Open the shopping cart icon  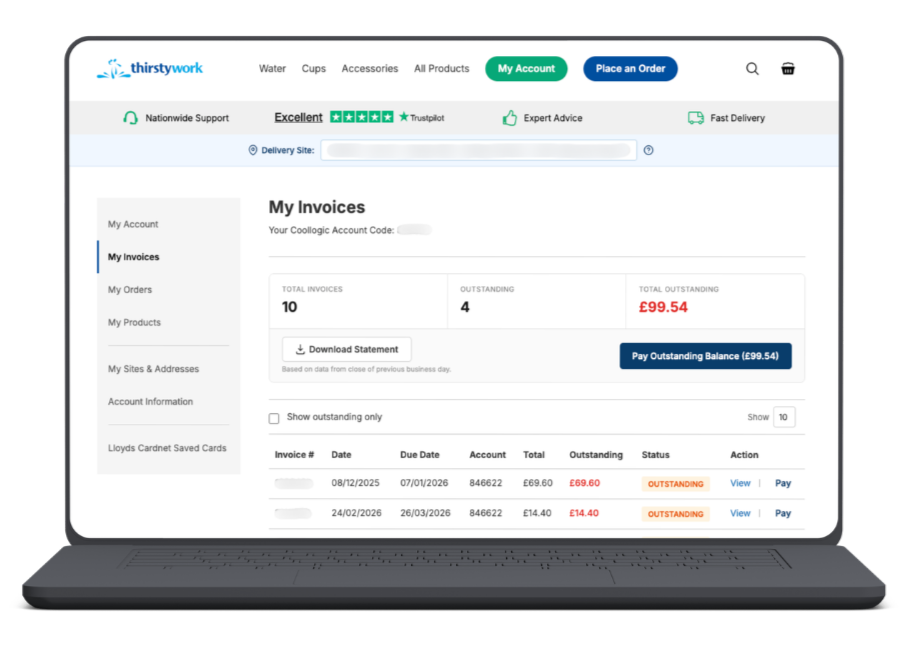coord(788,68)
